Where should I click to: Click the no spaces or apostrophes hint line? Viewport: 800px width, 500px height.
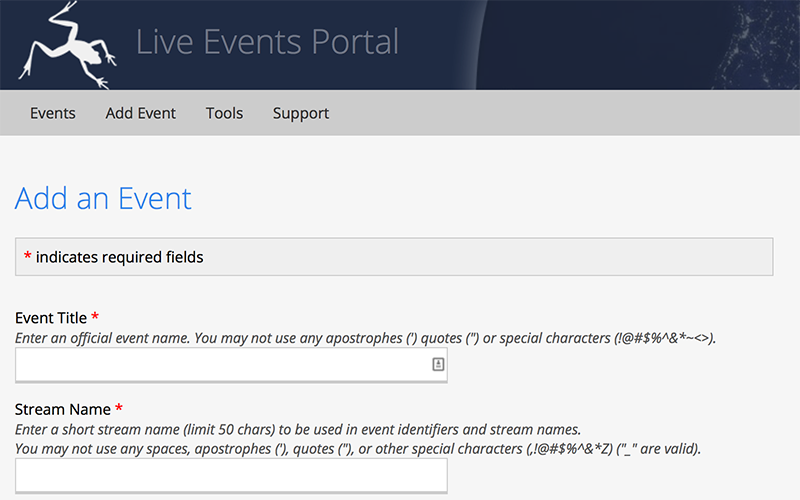click(358, 449)
